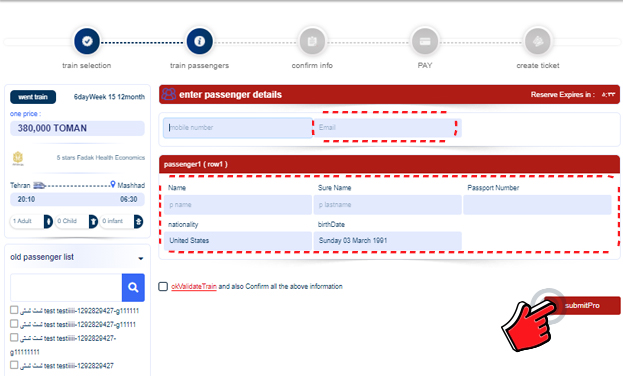Select the went train tab
Viewport: 623px width, 376px height.
[x=33, y=97]
